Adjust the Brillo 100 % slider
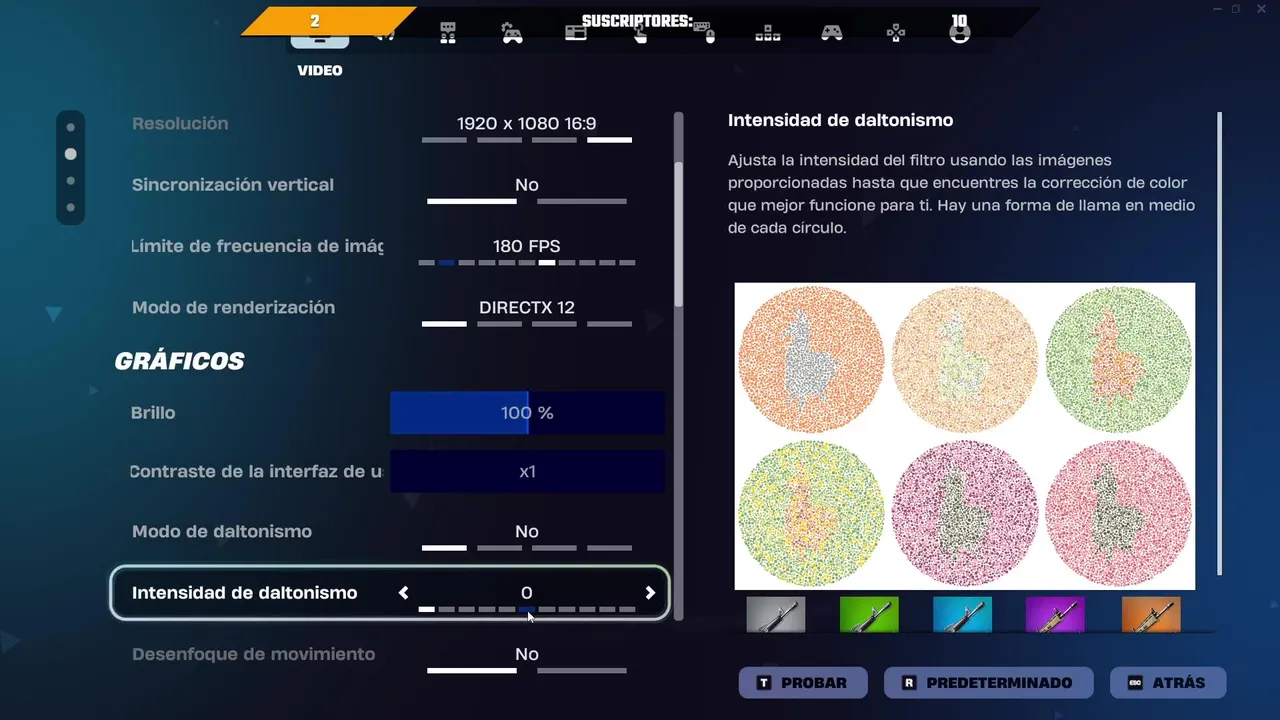The width and height of the screenshot is (1280, 720). pyautogui.click(x=527, y=413)
